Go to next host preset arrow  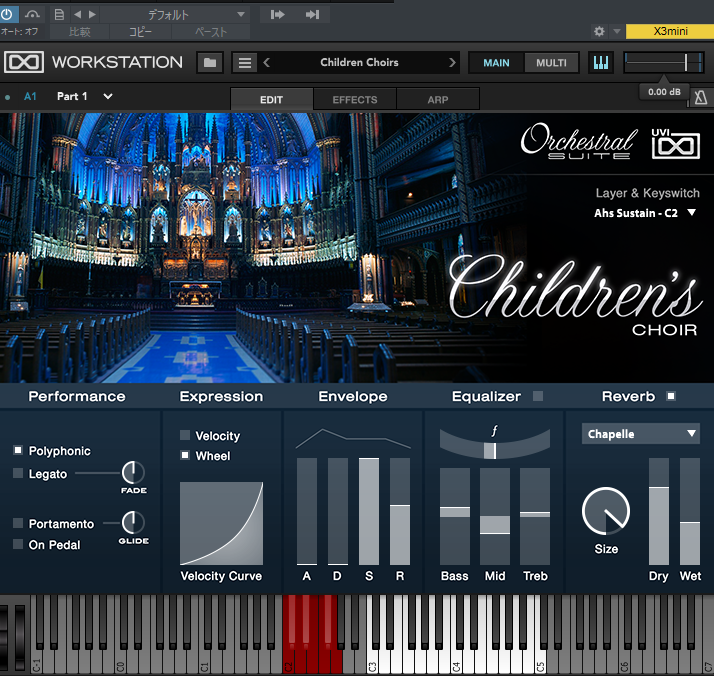click(x=92, y=15)
